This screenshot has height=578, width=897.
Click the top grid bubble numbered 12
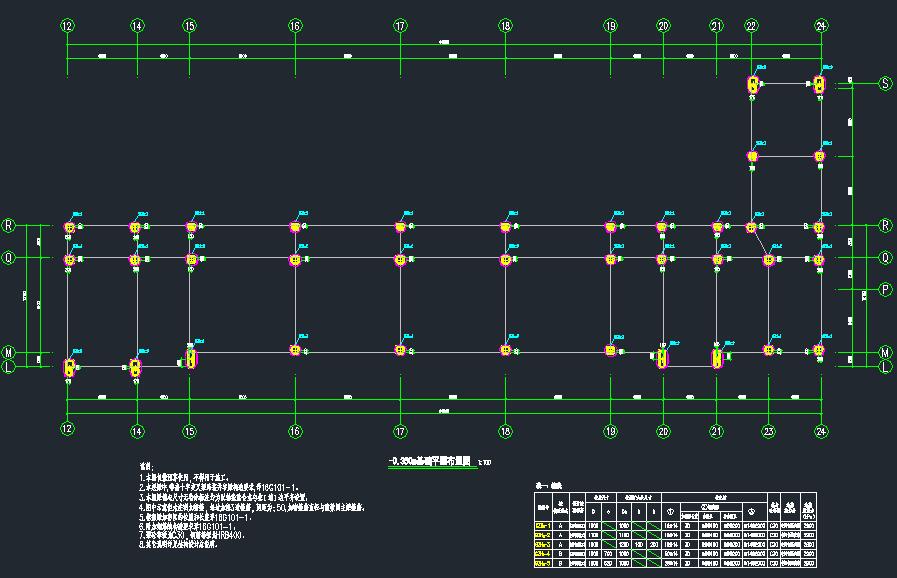[67, 26]
